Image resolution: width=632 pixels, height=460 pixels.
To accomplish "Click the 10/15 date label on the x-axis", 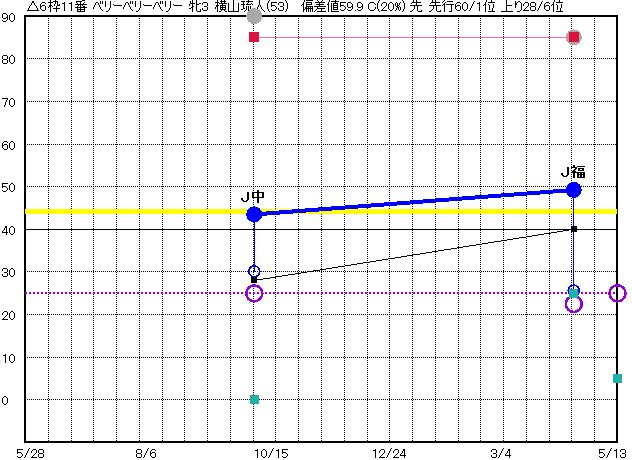I will coord(271,452).
